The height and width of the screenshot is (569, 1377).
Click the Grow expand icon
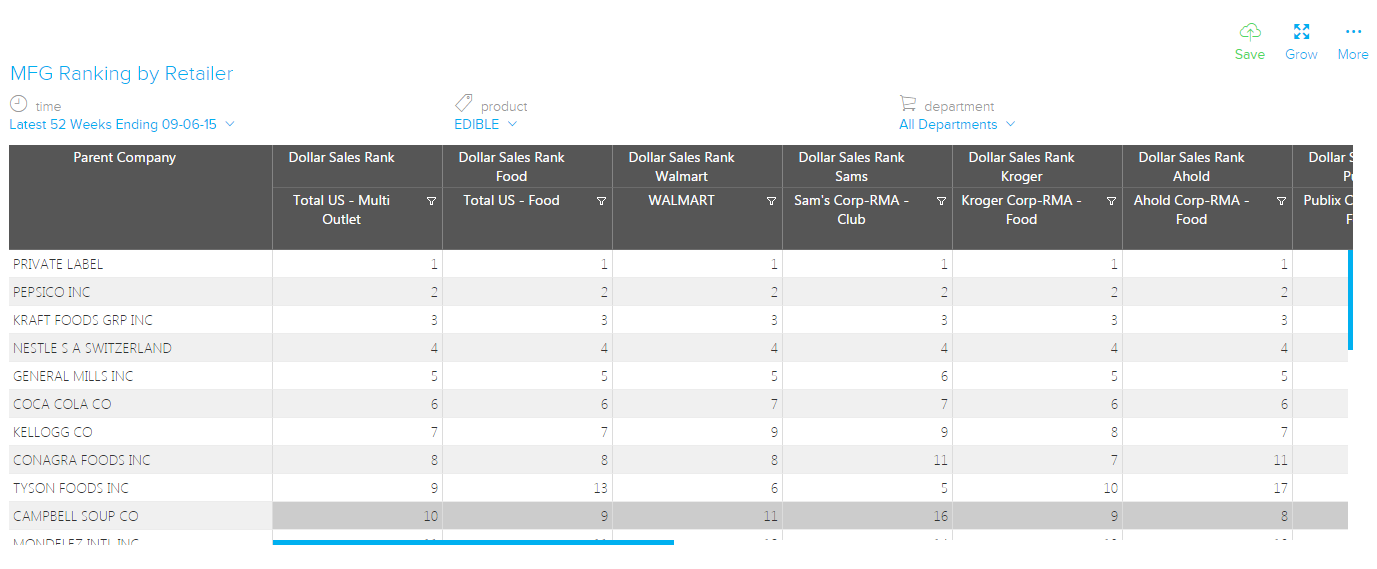pyautogui.click(x=1301, y=32)
